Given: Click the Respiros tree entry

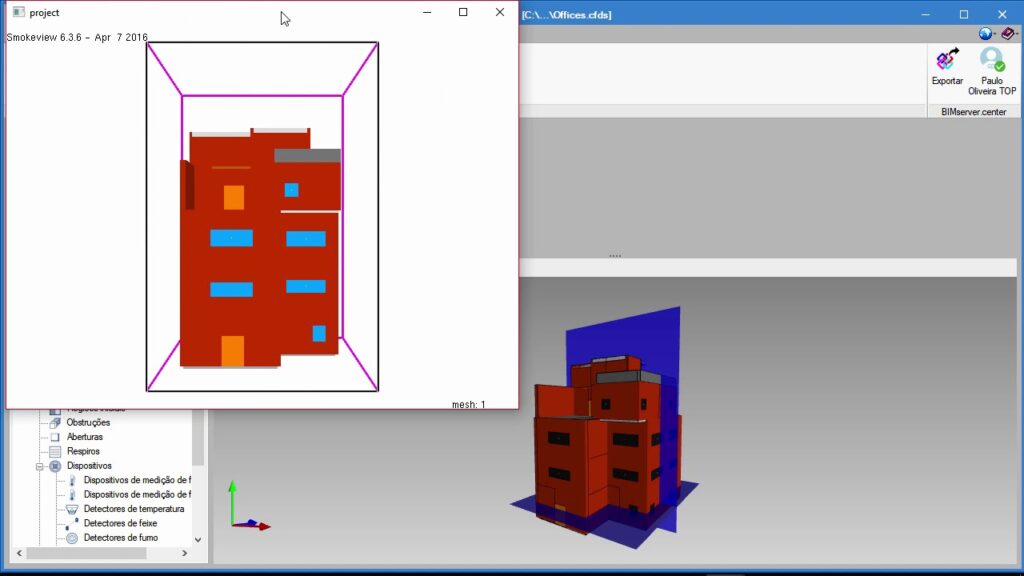Looking at the screenshot, I should (83, 451).
